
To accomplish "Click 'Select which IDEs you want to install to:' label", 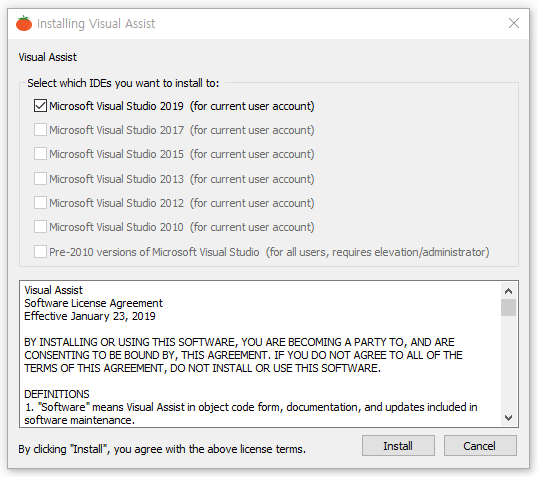I will point(123,83).
